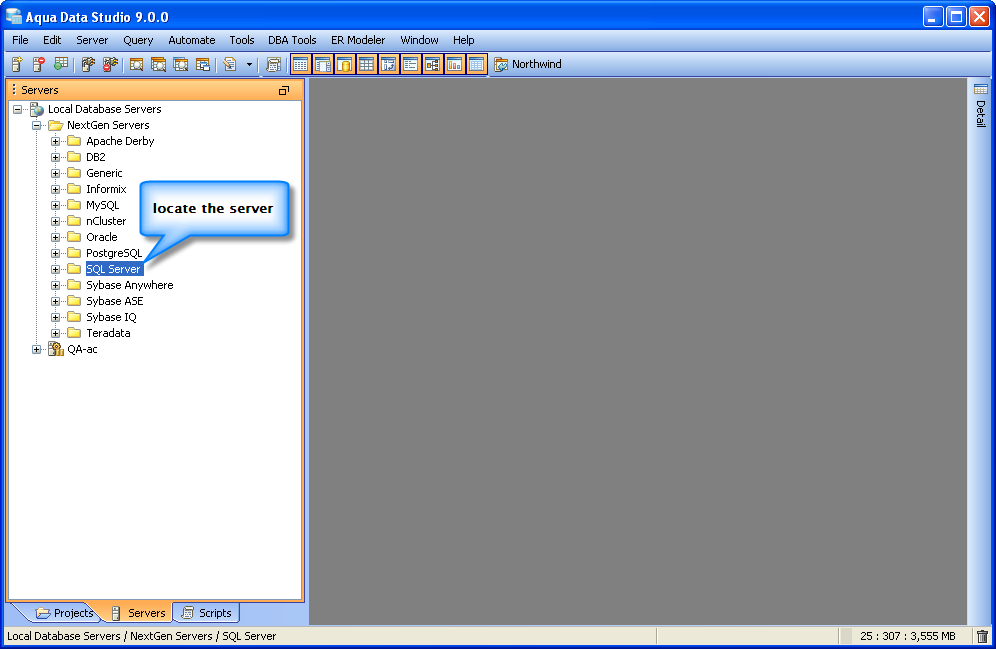Open the File menu

point(20,40)
